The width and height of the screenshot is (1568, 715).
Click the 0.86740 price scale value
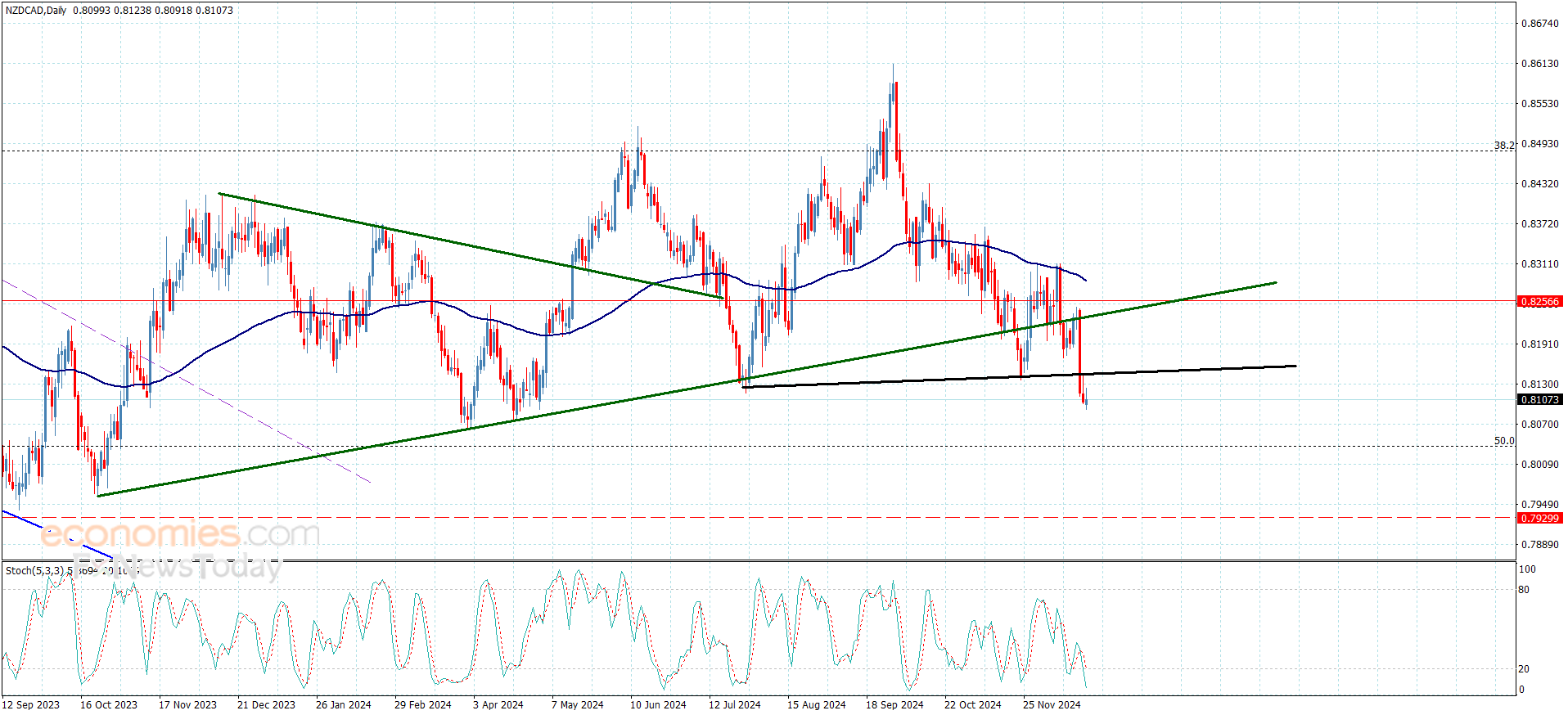[x=1539, y=24]
